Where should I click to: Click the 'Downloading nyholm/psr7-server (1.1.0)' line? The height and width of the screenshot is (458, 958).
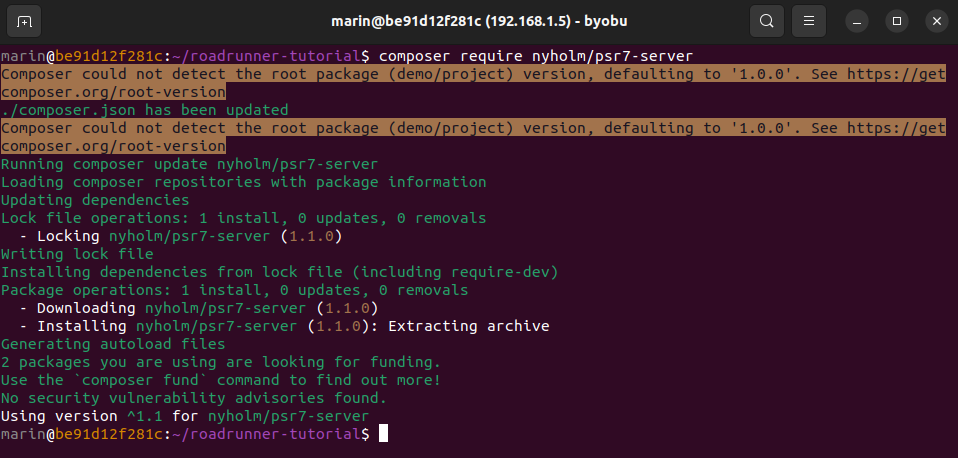[x=199, y=308]
